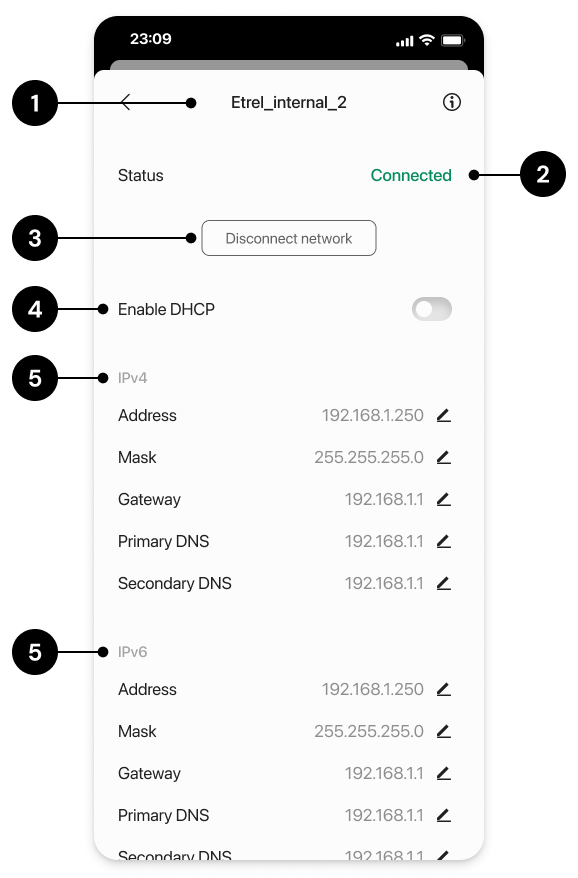Select the IPv4 address value 192.168.1.250
Screen dimensions: 578x878
click(x=372, y=415)
